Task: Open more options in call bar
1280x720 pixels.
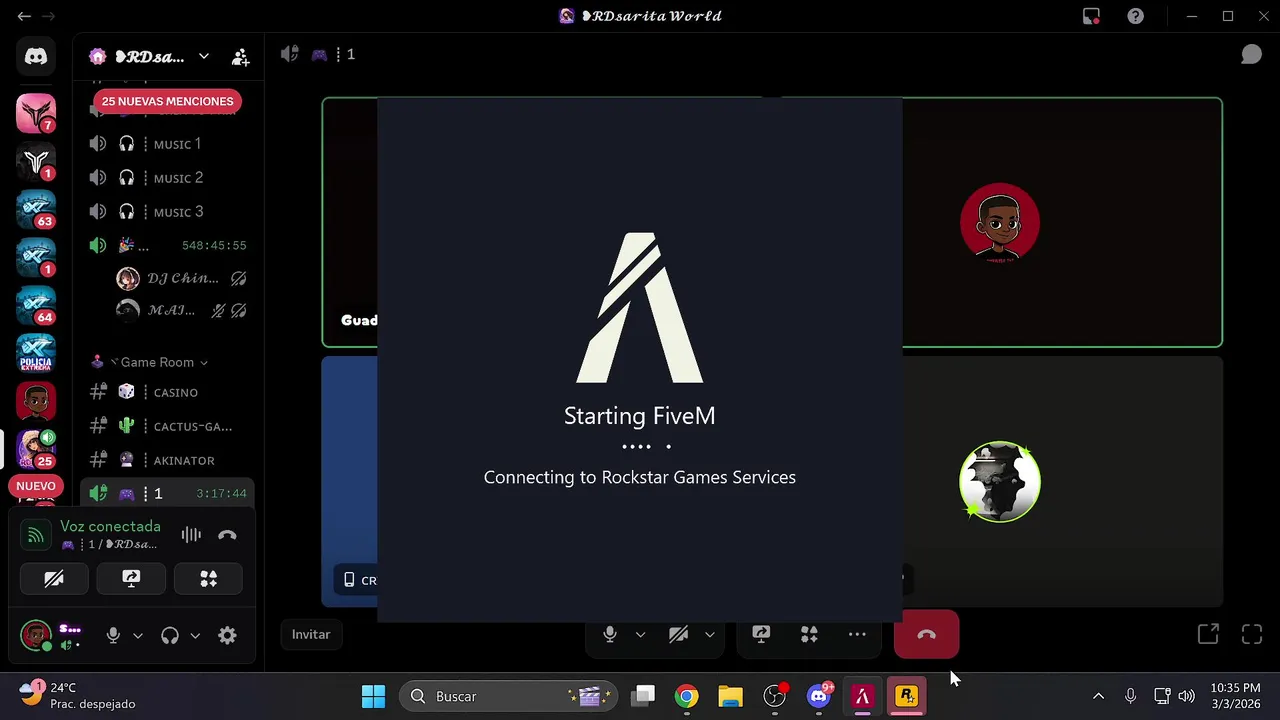Action: point(857,634)
